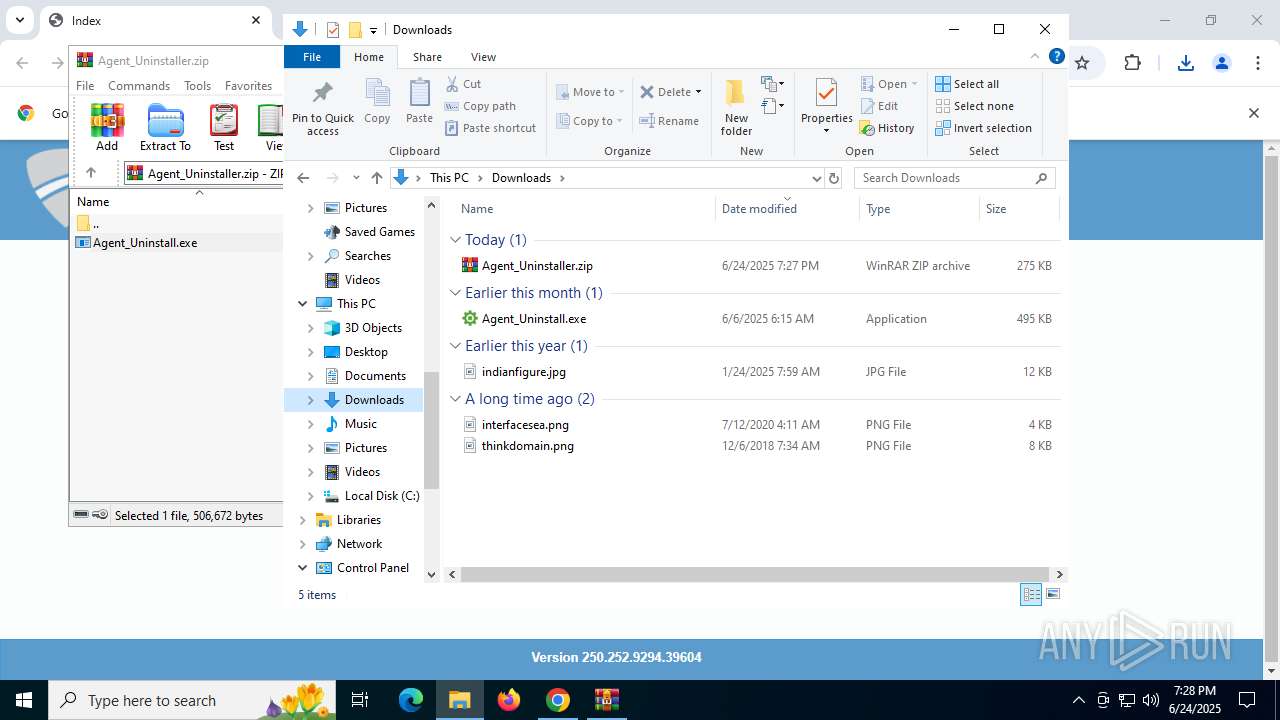
Task: Sort by Size column header
Action: [x=1018, y=209]
